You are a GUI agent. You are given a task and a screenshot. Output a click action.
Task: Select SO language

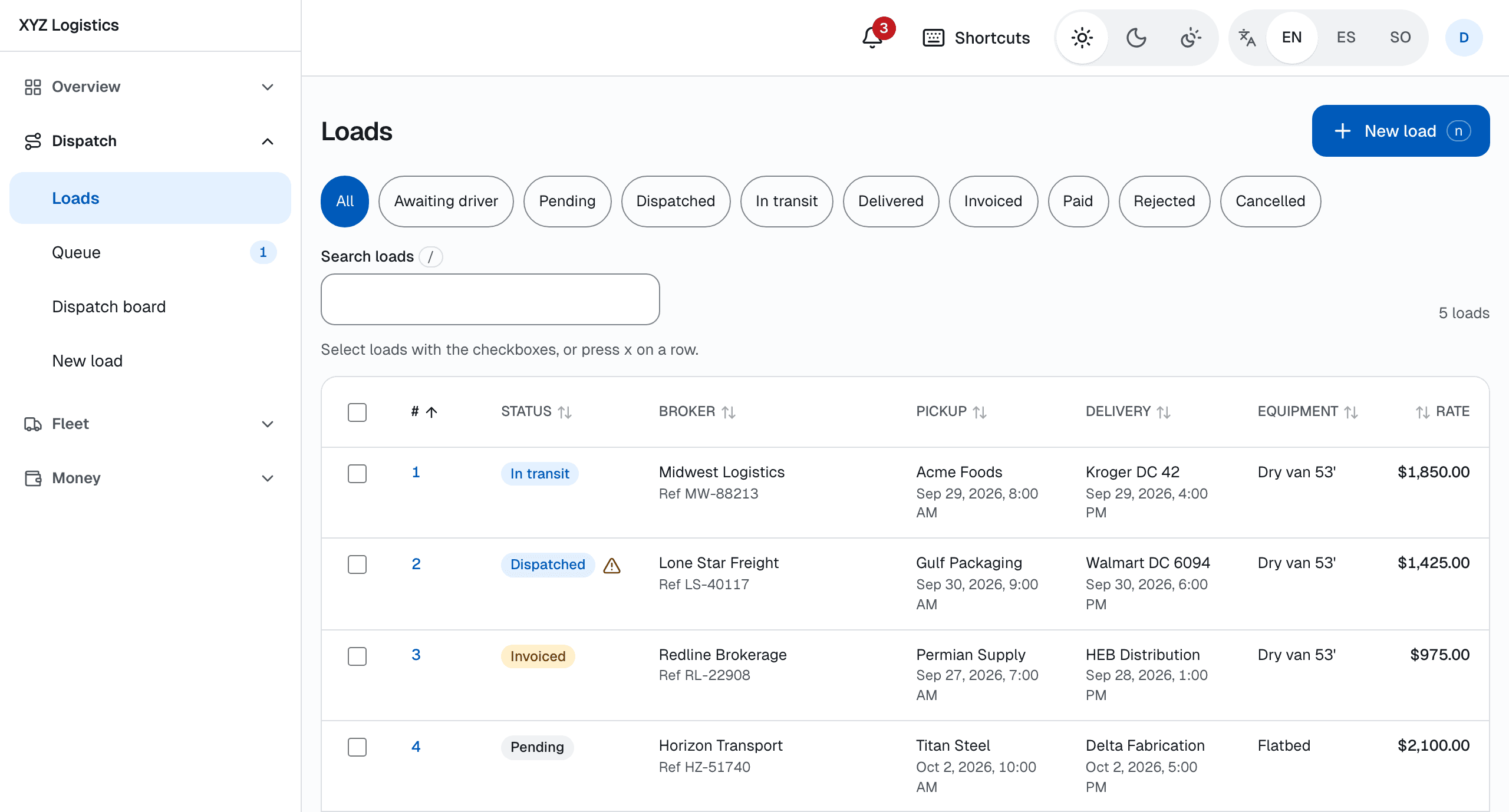tap(1400, 38)
